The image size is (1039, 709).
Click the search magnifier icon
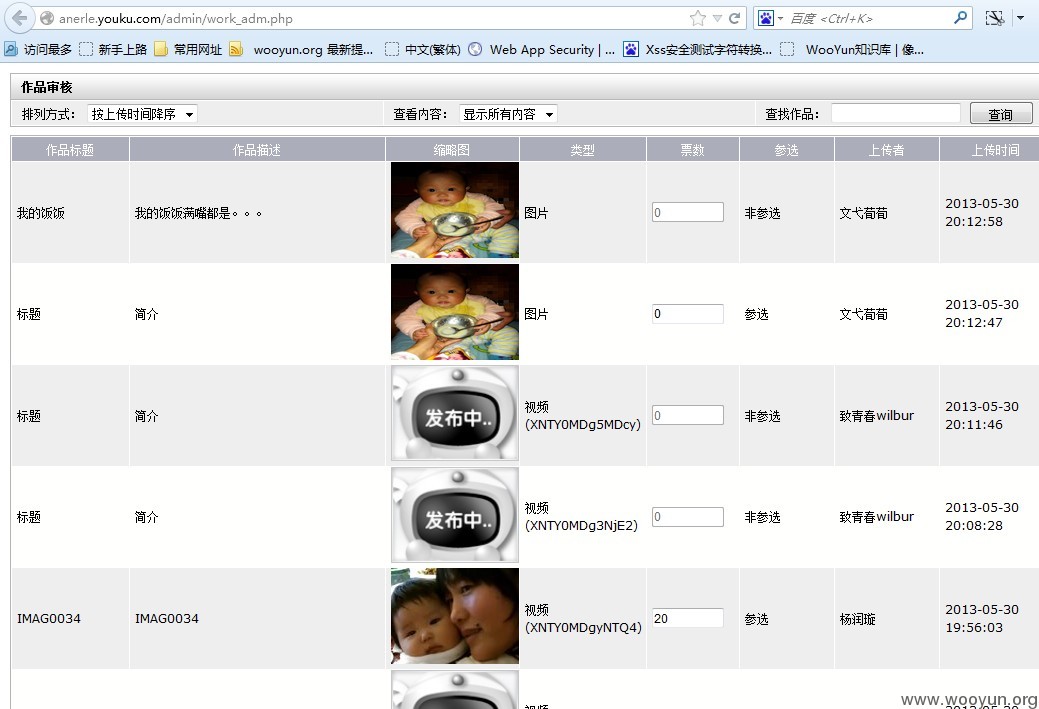(x=960, y=18)
